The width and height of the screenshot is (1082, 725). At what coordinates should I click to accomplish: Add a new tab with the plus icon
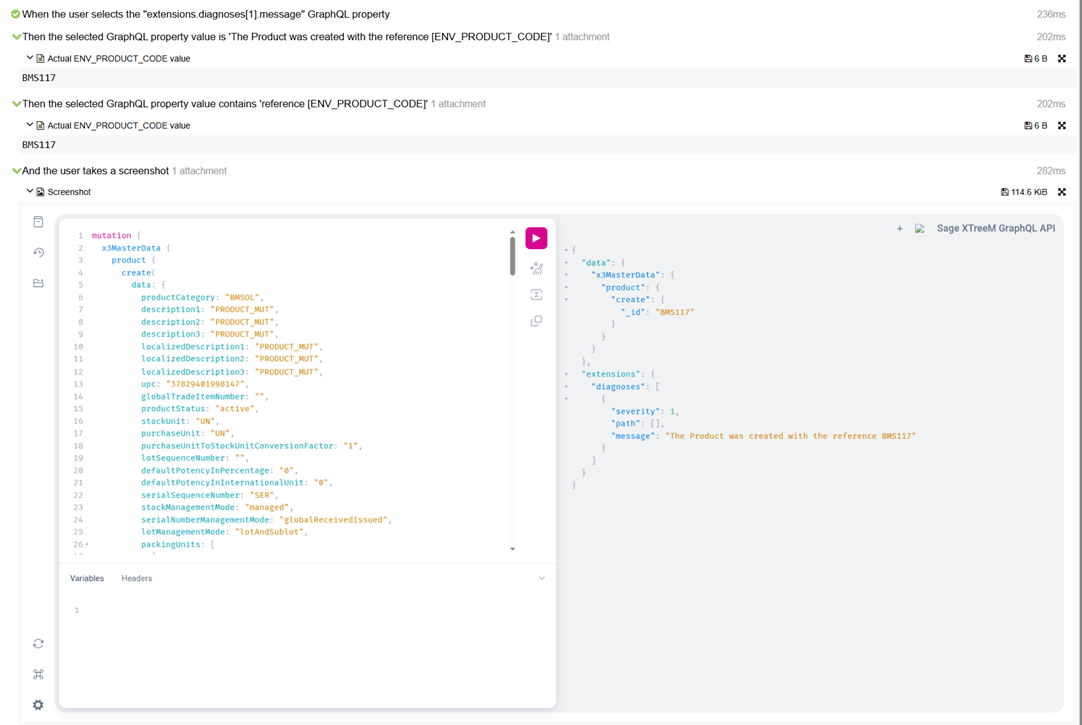coord(899,229)
